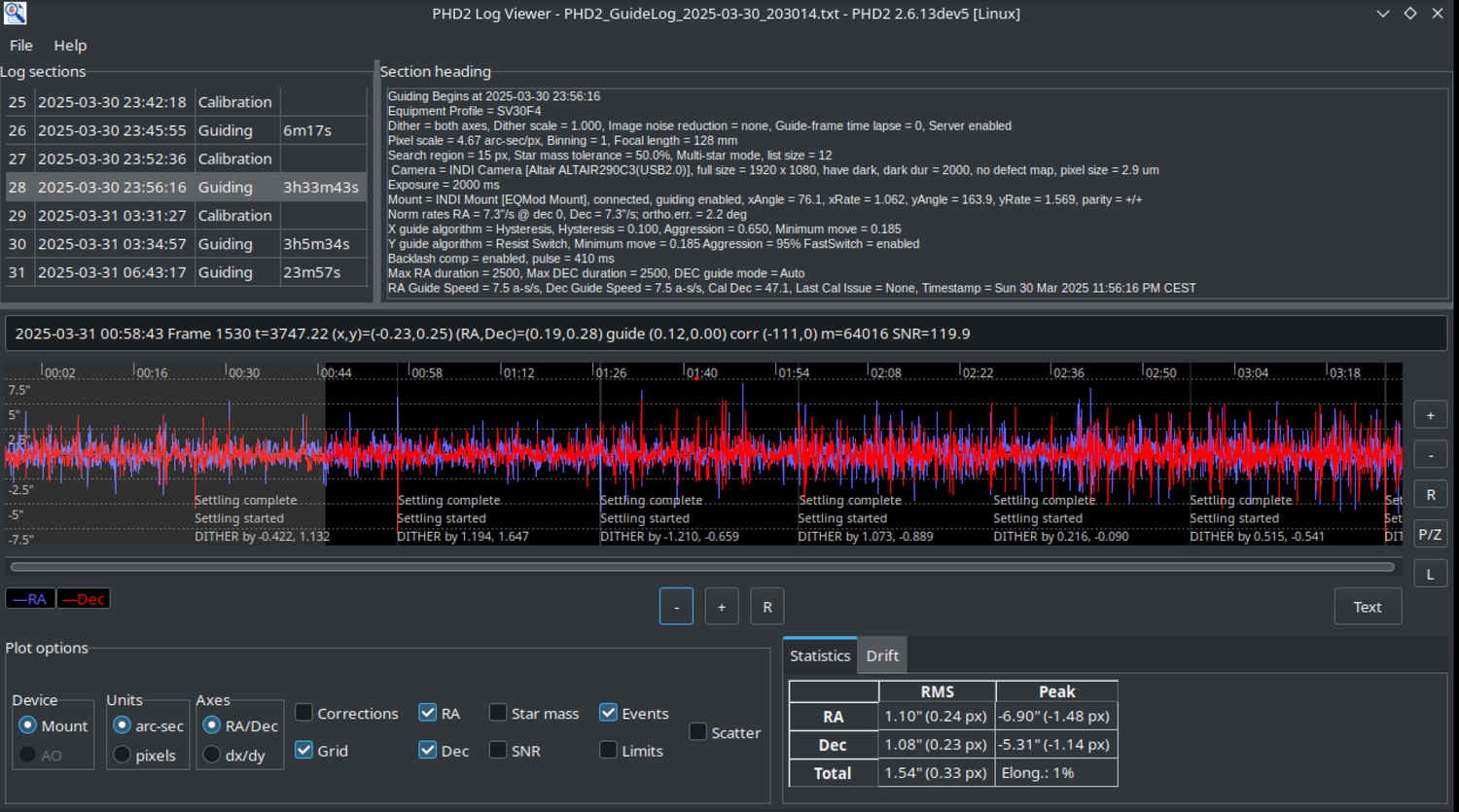Screen dimensions: 1459x812
Task: Click the vertical reset R button
Action: pyautogui.click(x=1430, y=495)
